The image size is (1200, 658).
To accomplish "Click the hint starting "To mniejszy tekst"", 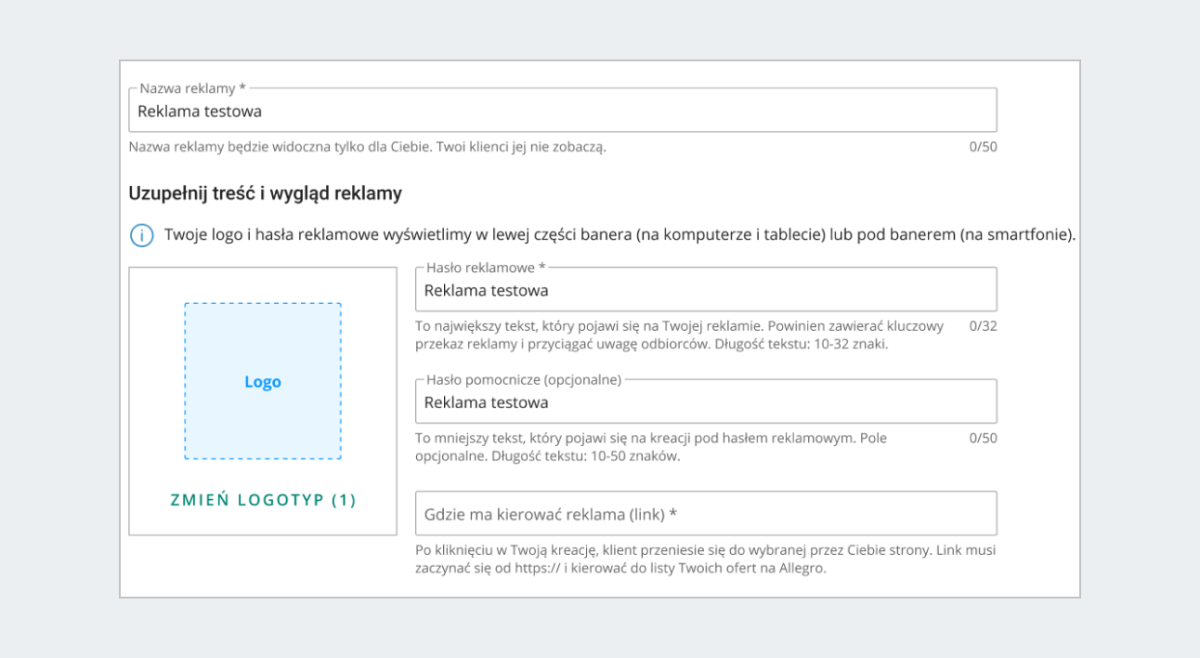I will (650, 446).
